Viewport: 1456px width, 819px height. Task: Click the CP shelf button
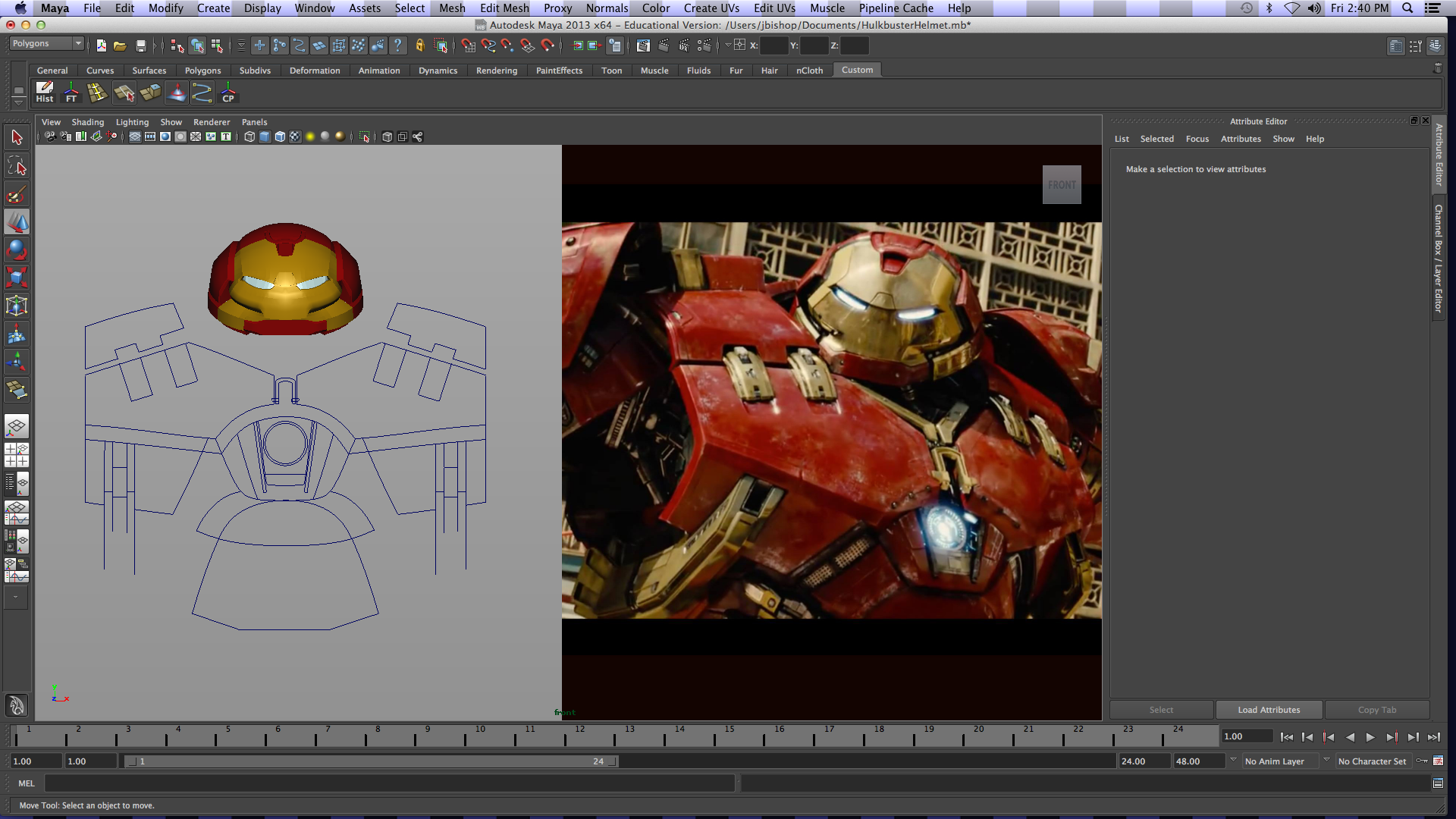pos(228,93)
